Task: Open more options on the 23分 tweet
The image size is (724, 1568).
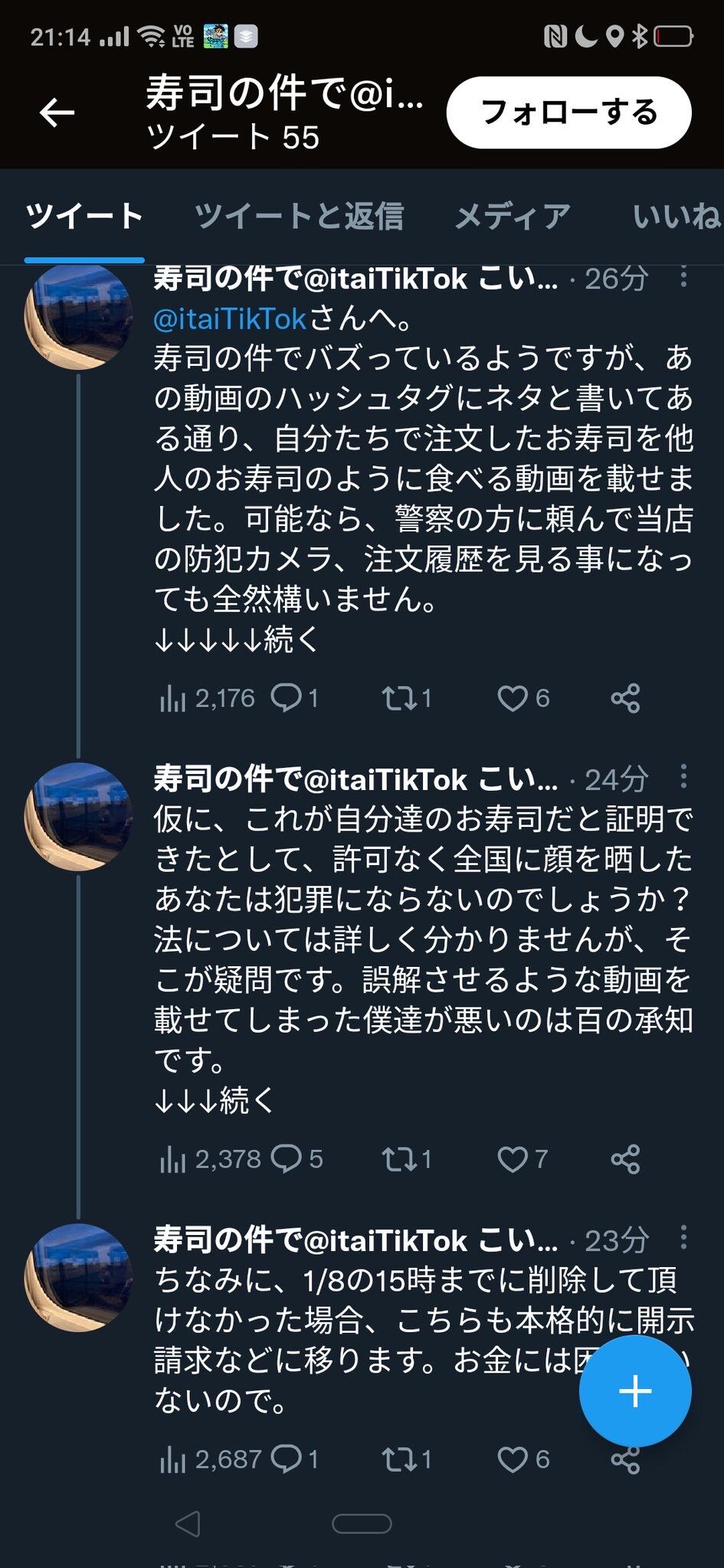Action: (683, 1237)
